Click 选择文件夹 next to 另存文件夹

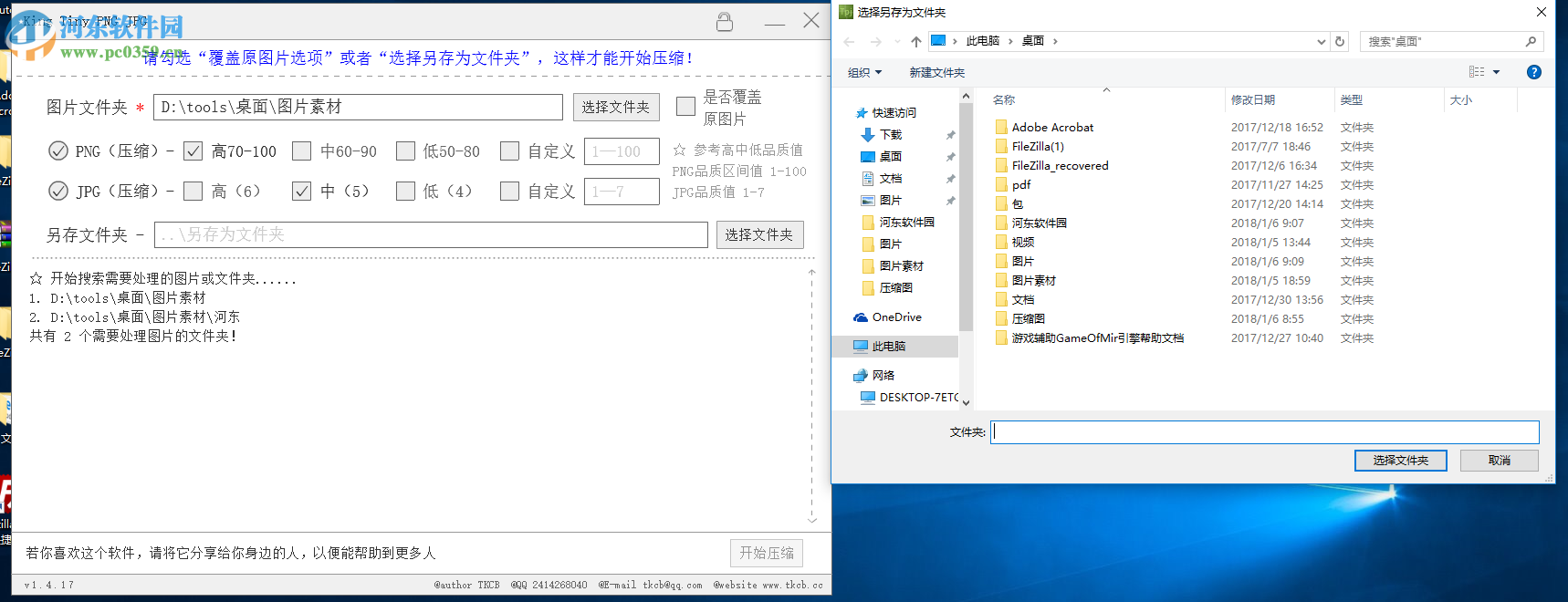tap(759, 234)
